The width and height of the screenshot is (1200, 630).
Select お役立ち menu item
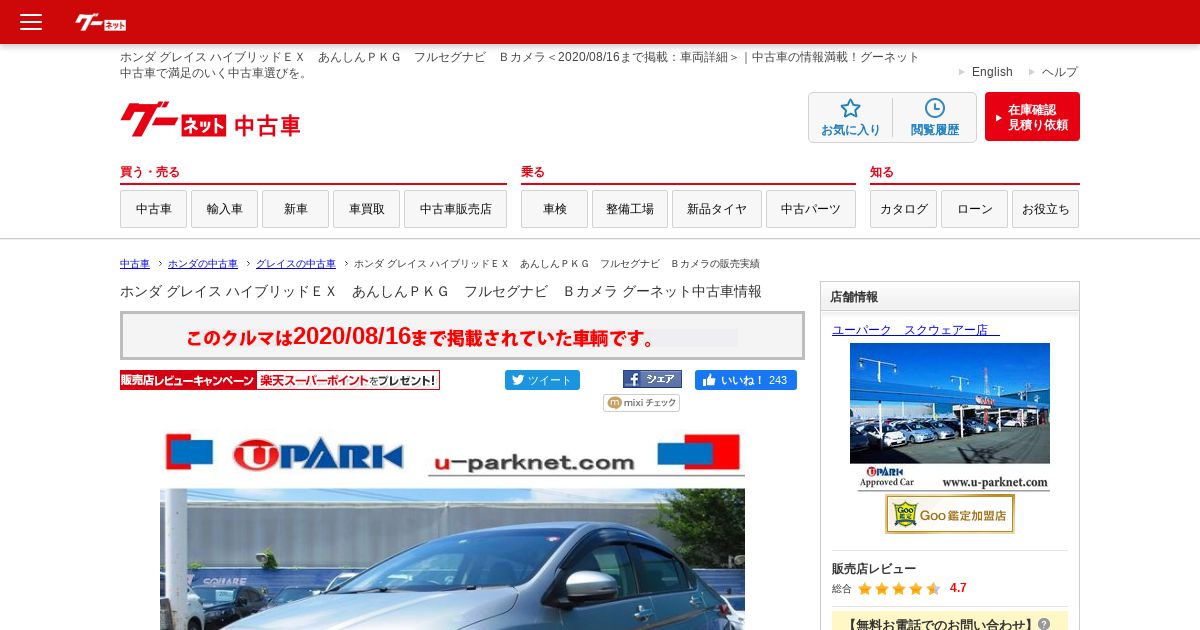pyautogui.click(x=1046, y=209)
